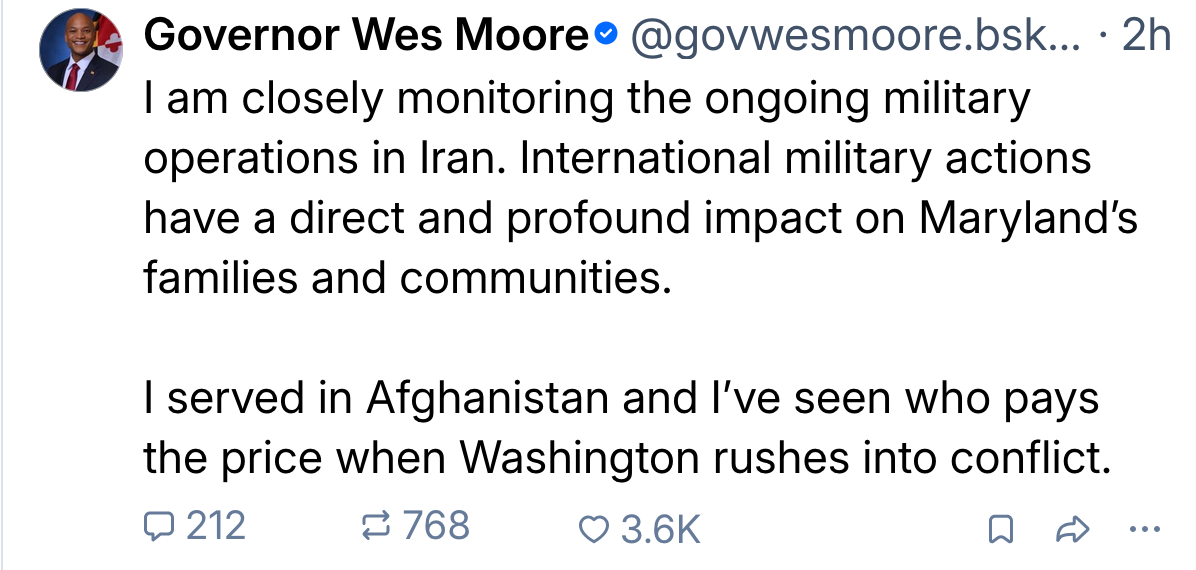Click the repost arrows icon

(x=377, y=526)
